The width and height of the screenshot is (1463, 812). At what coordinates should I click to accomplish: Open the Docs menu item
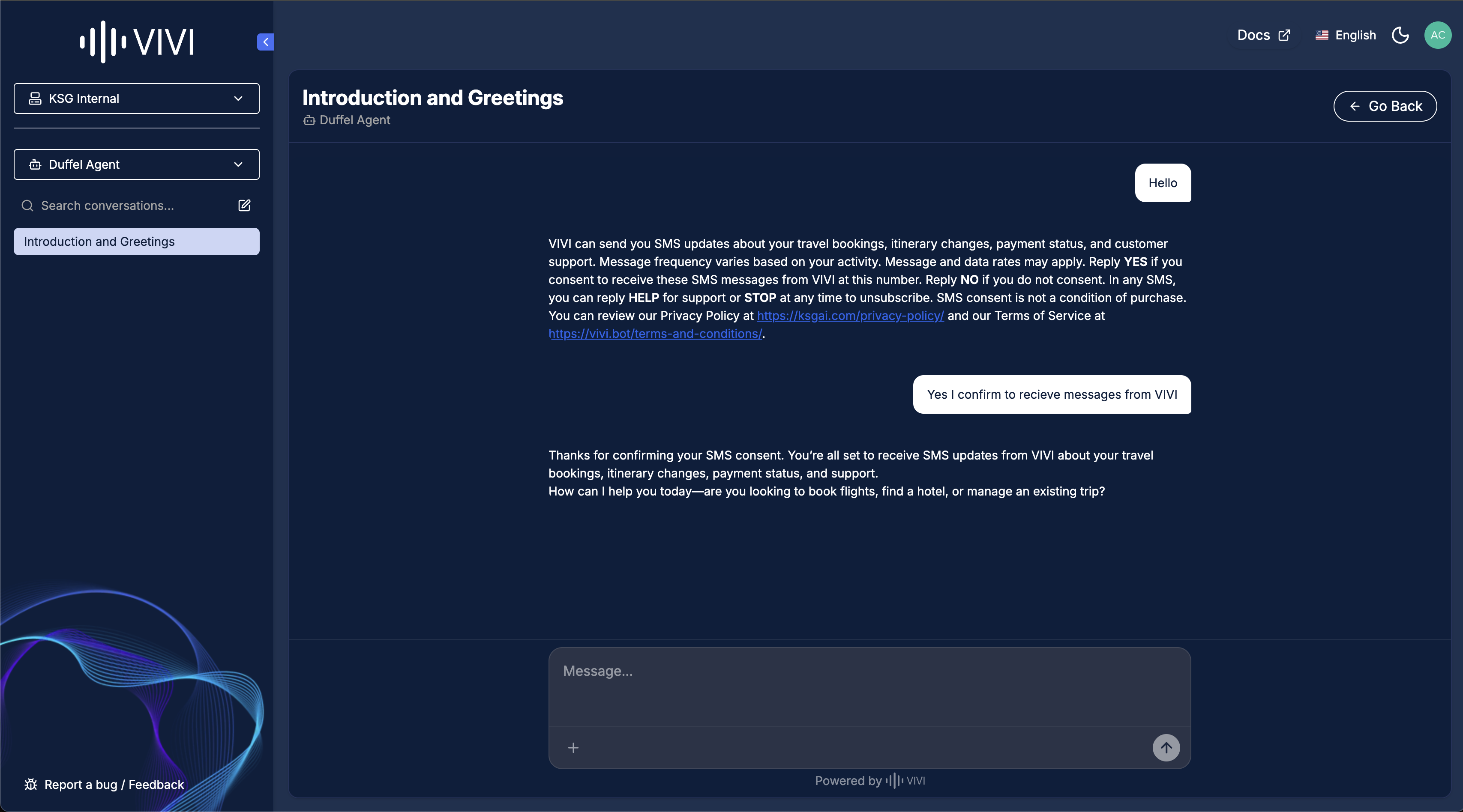point(1254,35)
